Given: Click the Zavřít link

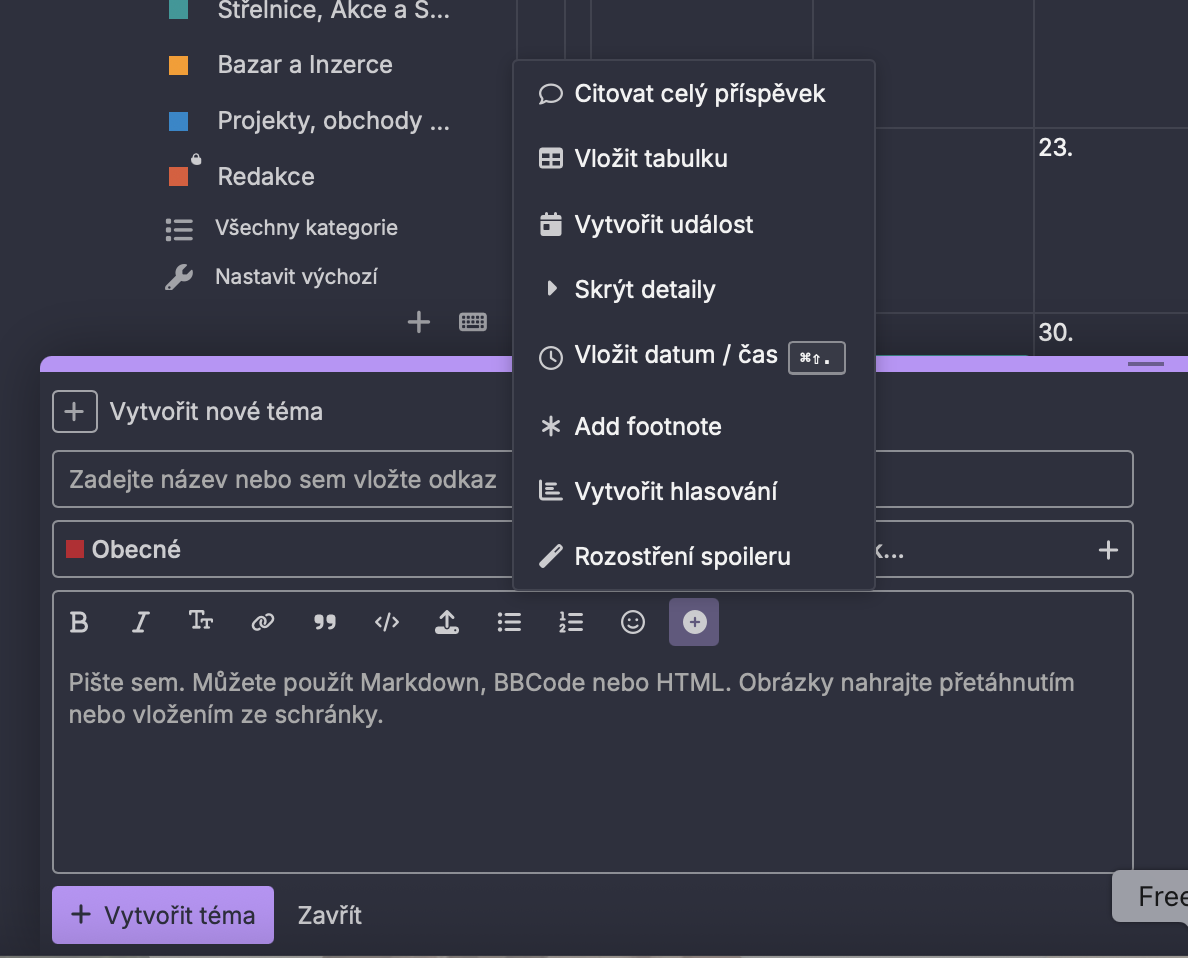Looking at the screenshot, I should pyautogui.click(x=330, y=915).
